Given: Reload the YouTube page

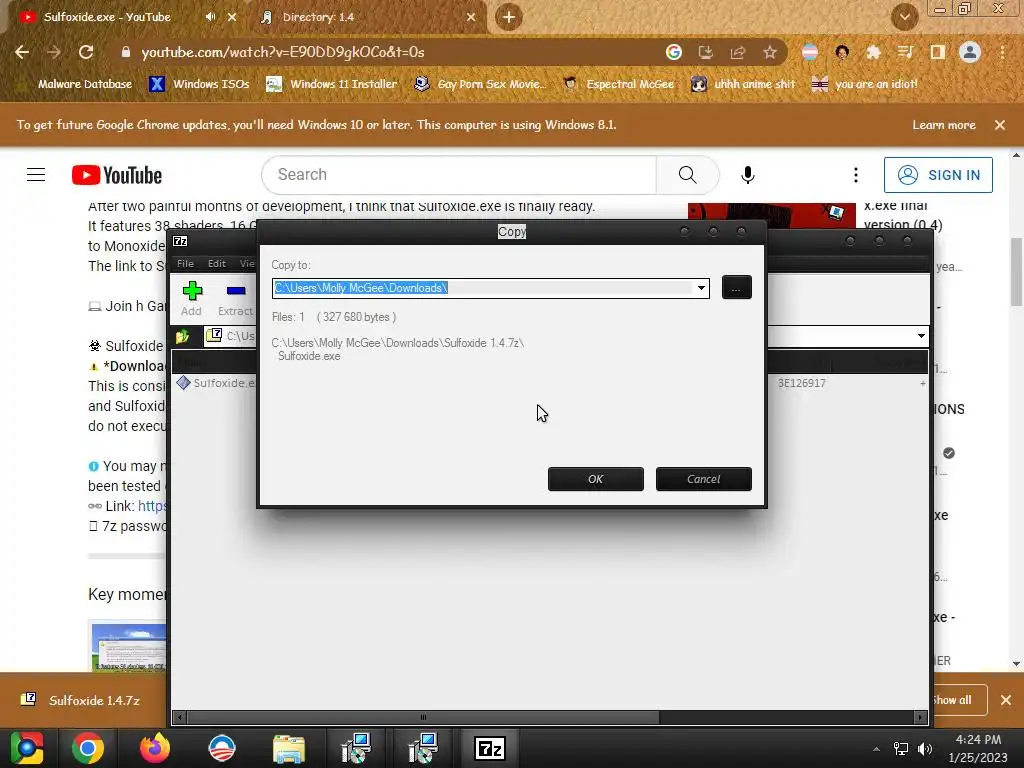Looking at the screenshot, I should click(86, 52).
